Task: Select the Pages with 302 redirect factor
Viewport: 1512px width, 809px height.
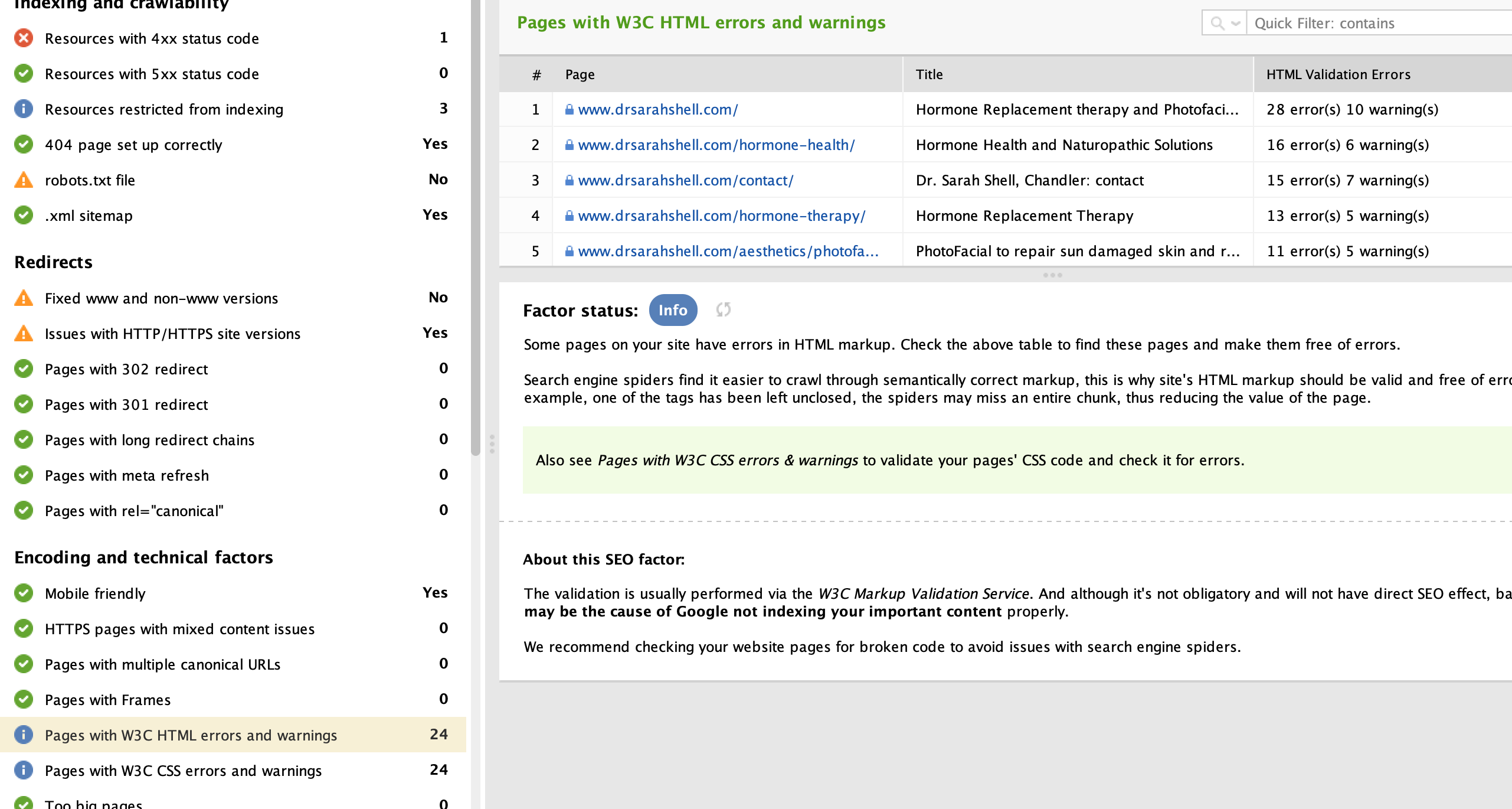Action: tap(126, 369)
